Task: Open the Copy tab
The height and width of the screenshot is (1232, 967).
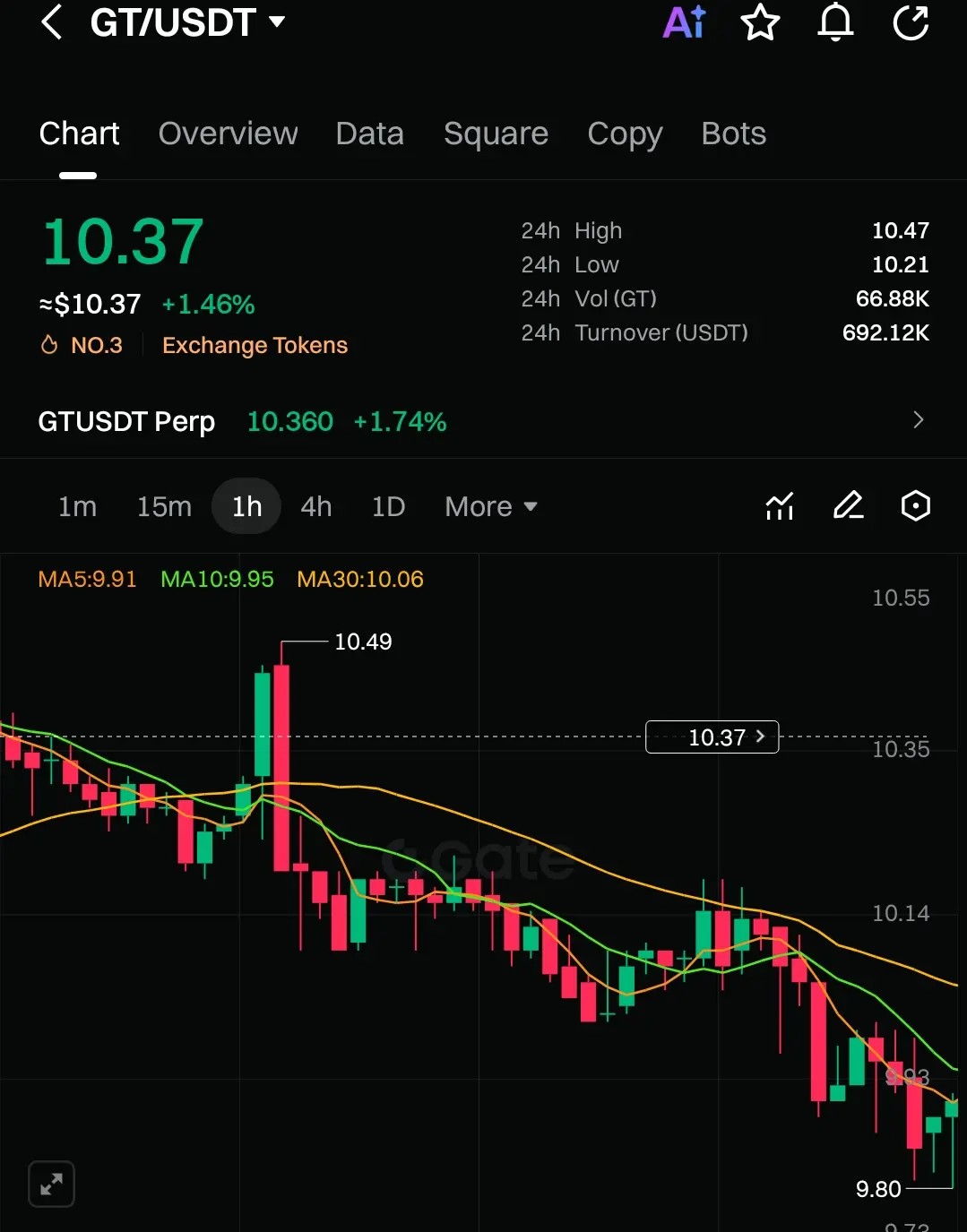Action: (625, 134)
